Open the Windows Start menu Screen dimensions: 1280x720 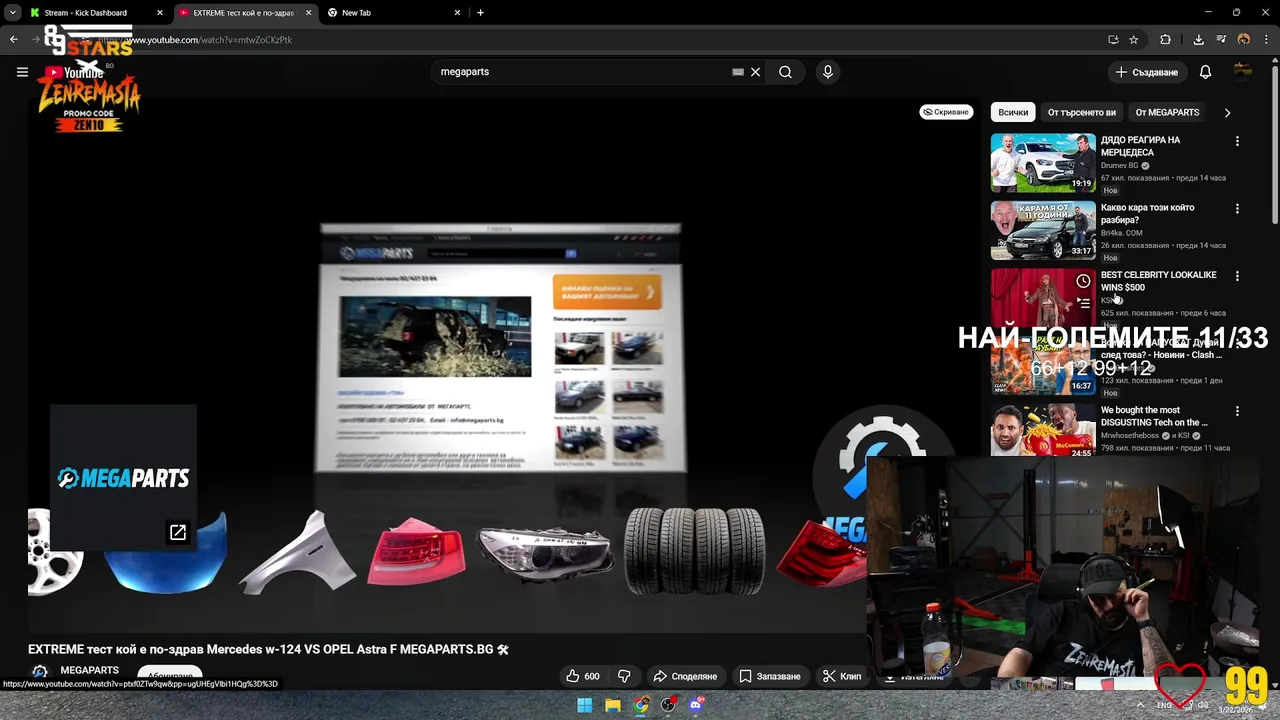(584, 705)
